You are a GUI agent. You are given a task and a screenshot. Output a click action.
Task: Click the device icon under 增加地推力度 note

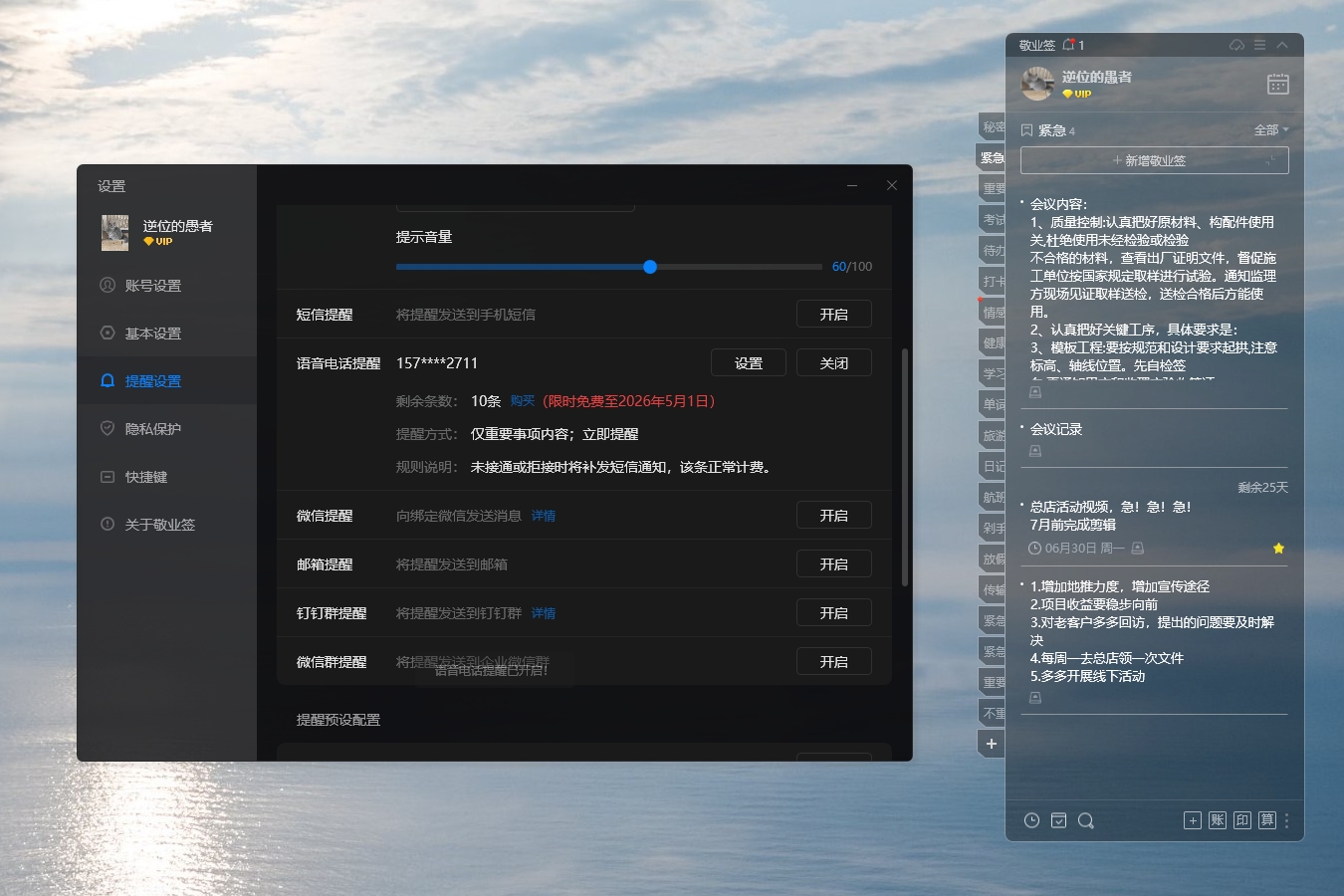click(x=1035, y=698)
